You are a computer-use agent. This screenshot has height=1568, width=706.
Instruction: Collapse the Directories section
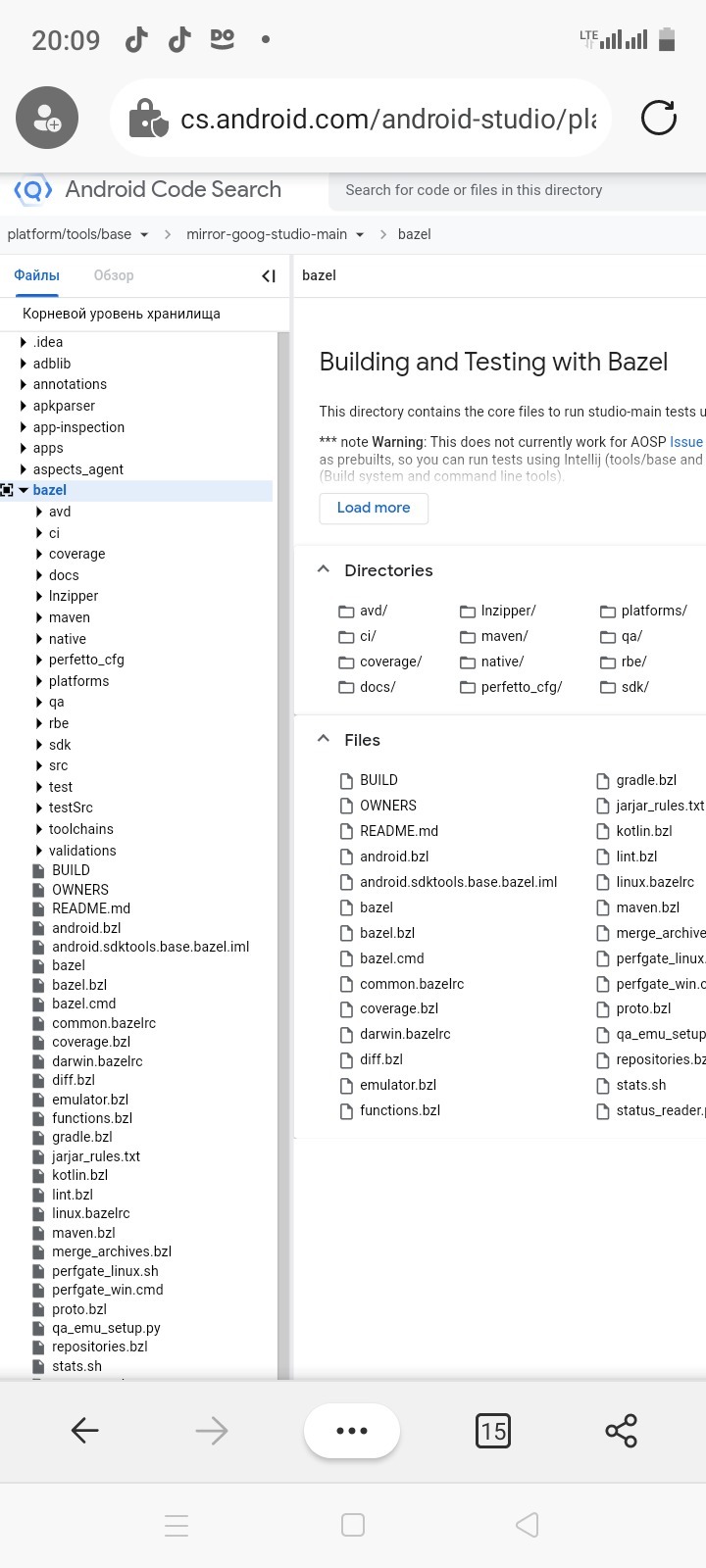click(x=324, y=569)
